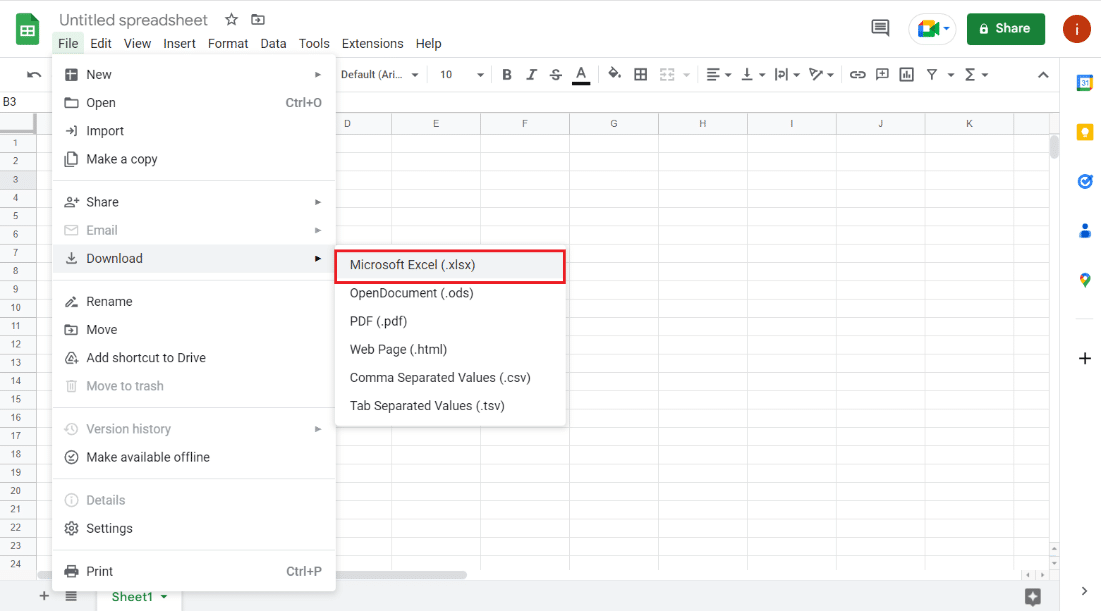Click the side panel chevron at bottom right
Screen dimensions: 1101x611
(1084, 591)
